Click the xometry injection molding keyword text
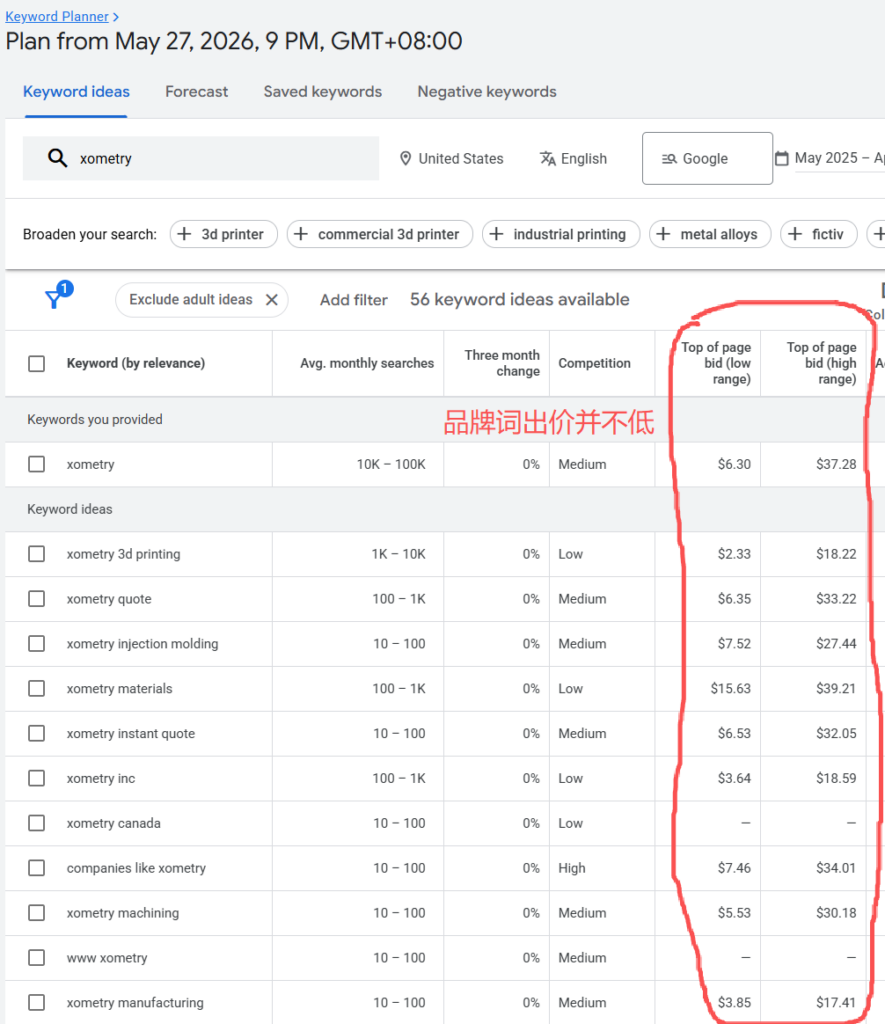The image size is (885, 1024). [x=142, y=644]
